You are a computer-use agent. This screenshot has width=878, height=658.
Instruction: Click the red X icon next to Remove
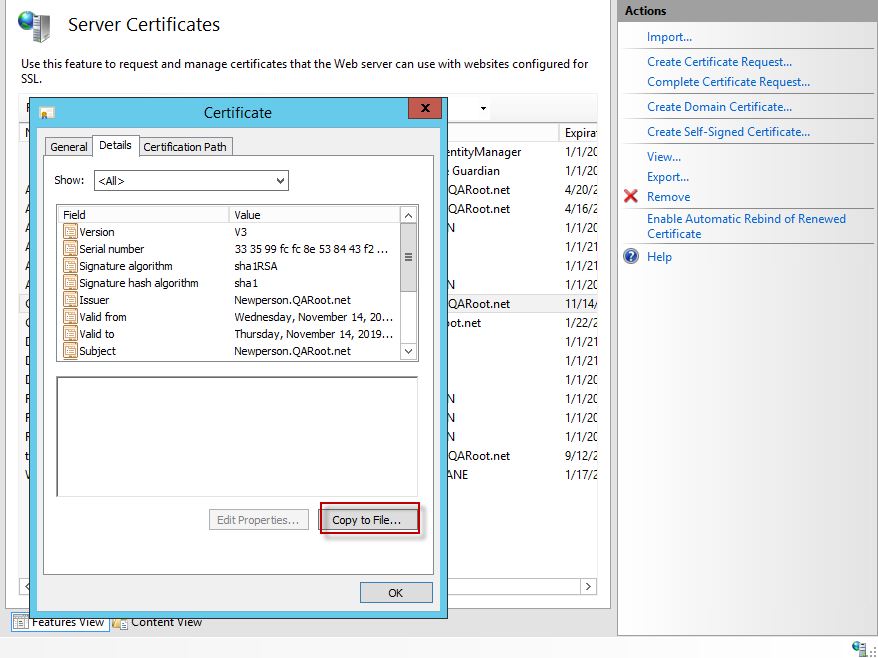tap(630, 197)
